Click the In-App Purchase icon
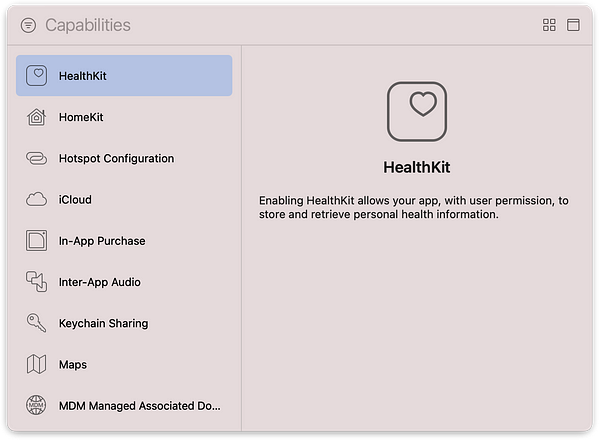The image size is (600, 441). point(36,240)
